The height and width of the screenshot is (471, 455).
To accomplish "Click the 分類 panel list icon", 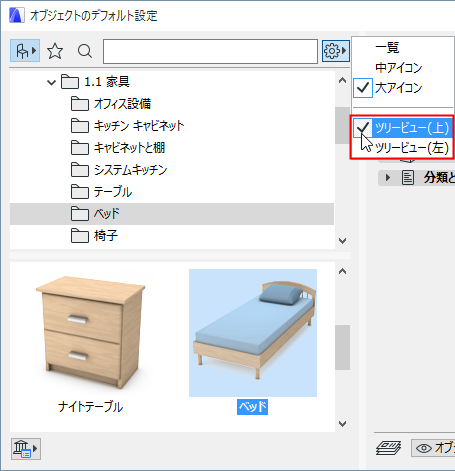I will coord(408,178).
